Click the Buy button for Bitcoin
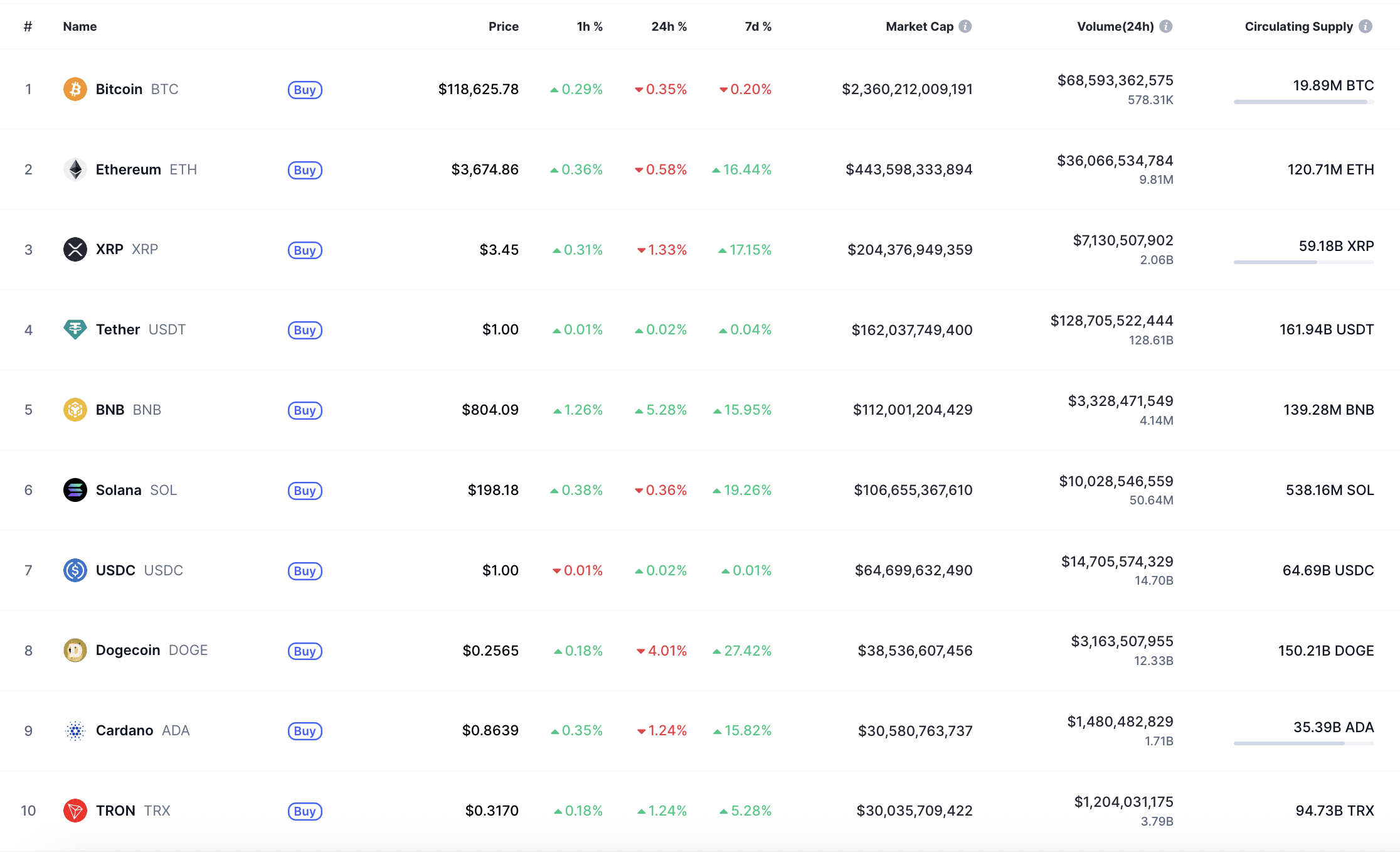The height and width of the screenshot is (852, 1400). [305, 90]
